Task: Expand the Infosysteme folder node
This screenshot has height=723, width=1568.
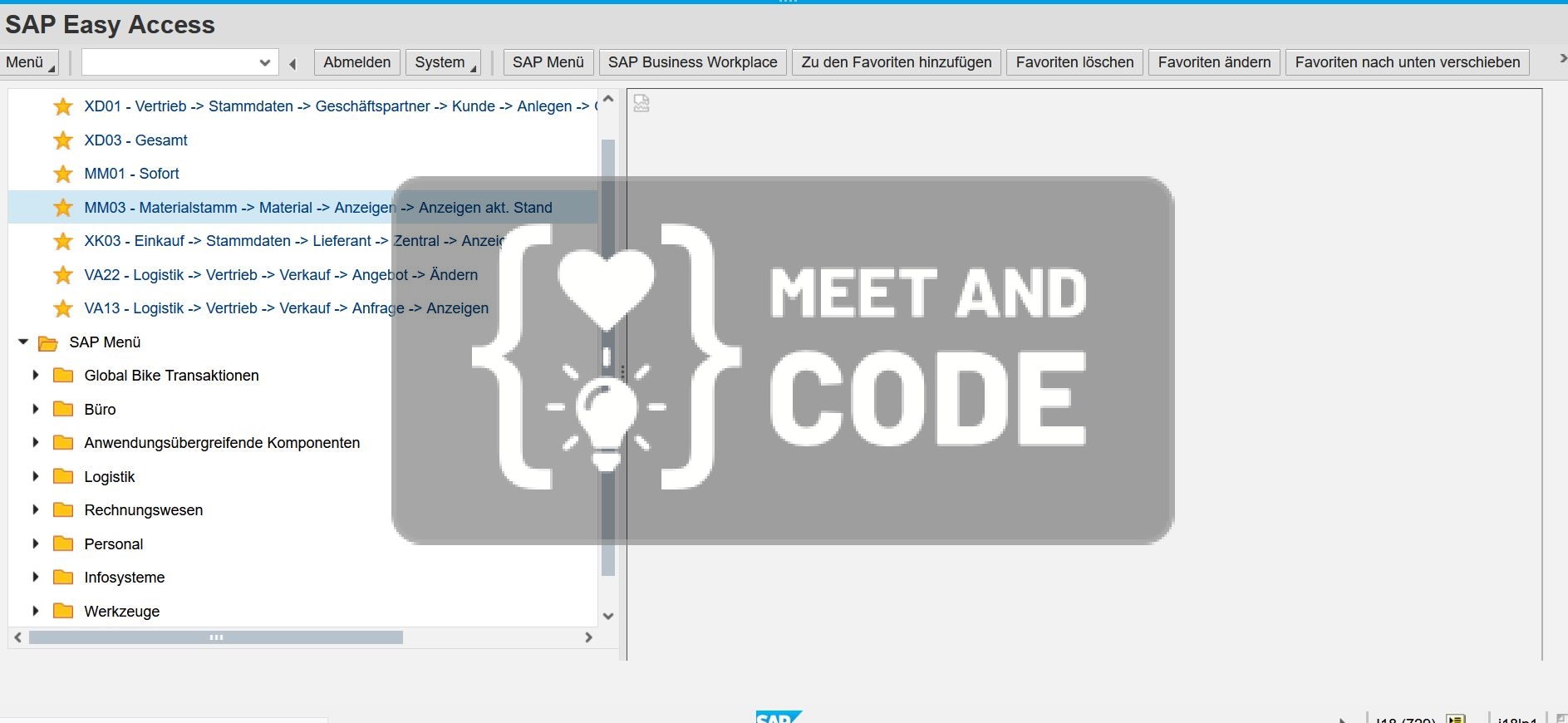Action: [x=36, y=577]
